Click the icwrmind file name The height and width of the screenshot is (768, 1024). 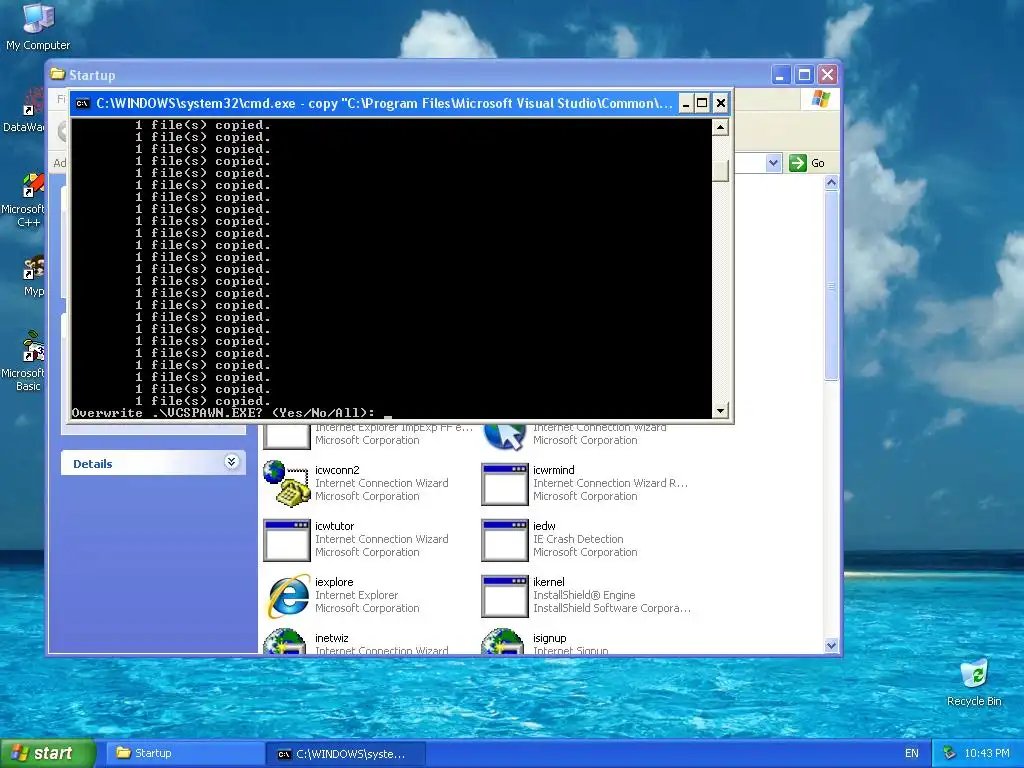554,470
